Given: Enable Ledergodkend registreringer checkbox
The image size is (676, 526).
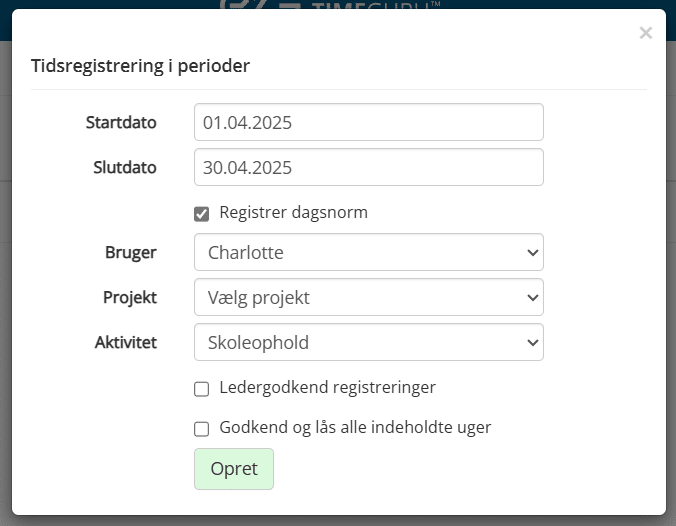Looking at the screenshot, I should click(x=201, y=389).
